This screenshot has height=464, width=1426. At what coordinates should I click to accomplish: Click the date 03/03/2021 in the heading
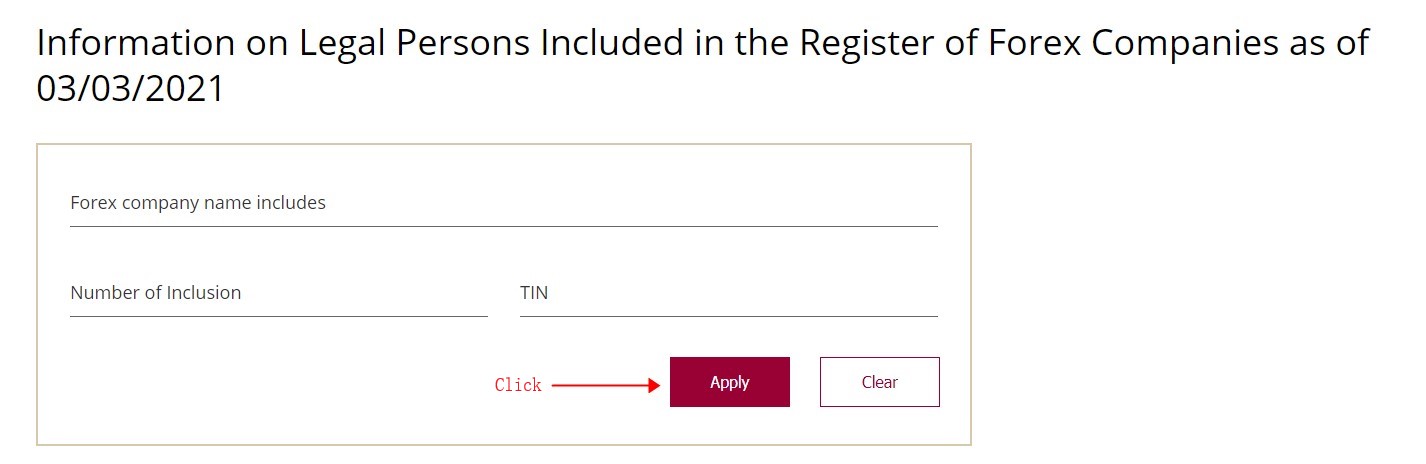[x=130, y=88]
